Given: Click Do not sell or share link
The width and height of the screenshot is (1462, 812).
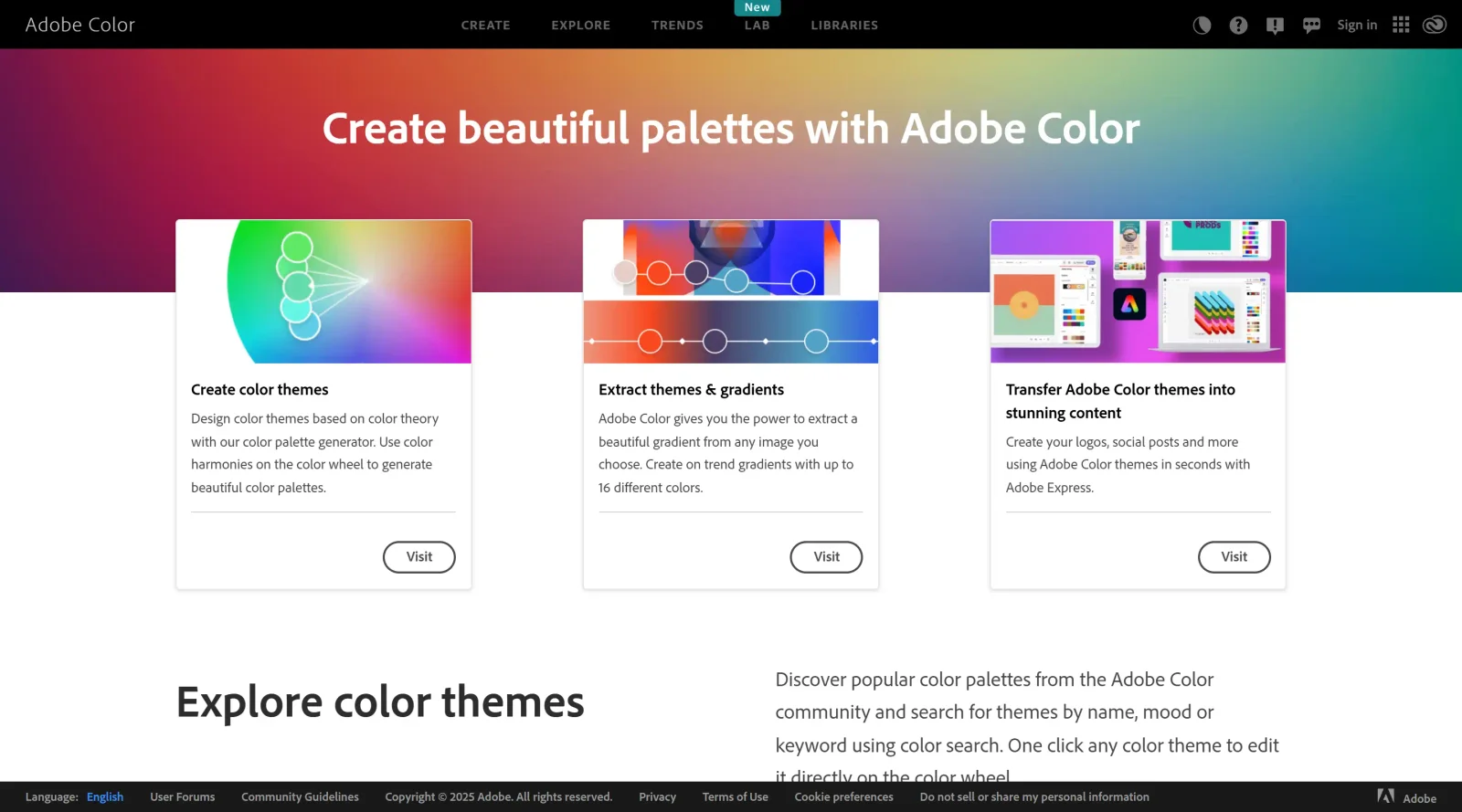Looking at the screenshot, I should tap(1034, 796).
